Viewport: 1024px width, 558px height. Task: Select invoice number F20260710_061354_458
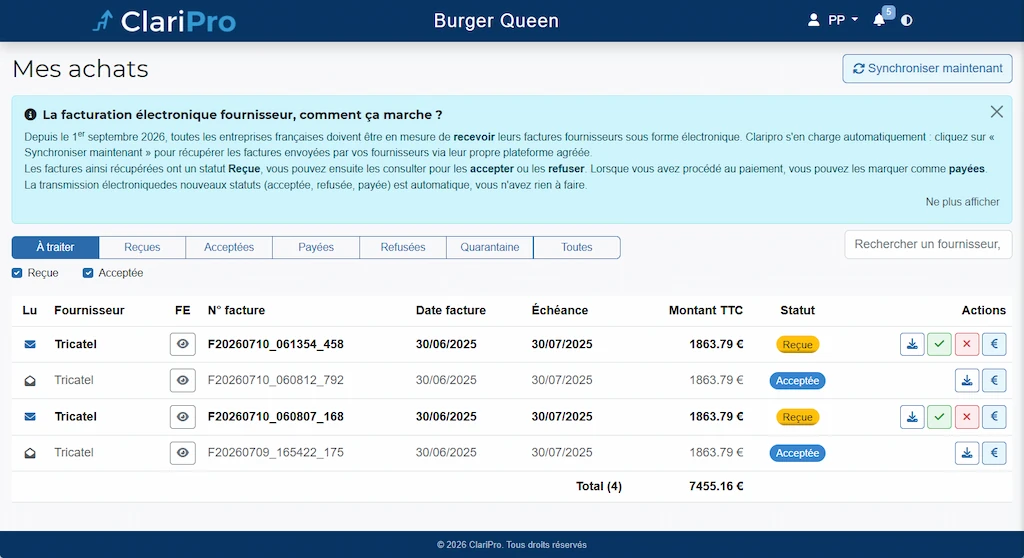pyautogui.click(x=276, y=344)
